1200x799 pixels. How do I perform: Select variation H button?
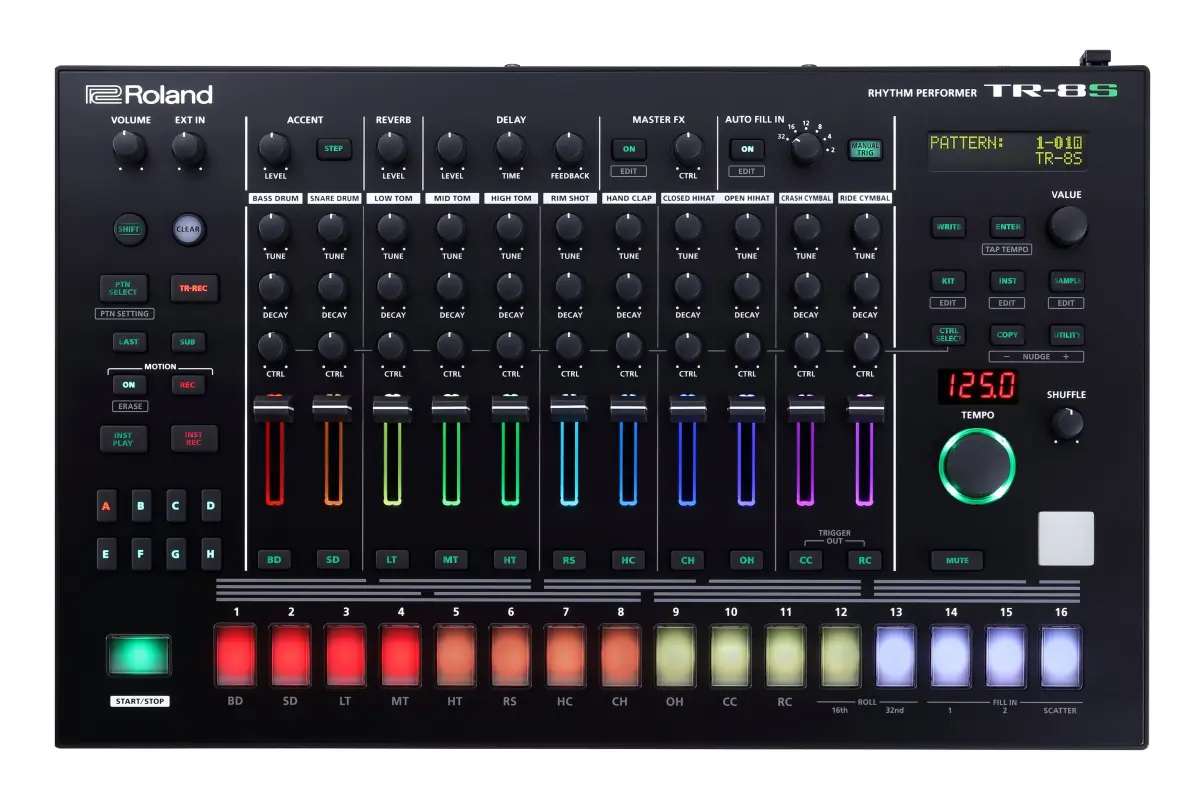(x=211, y=553)
